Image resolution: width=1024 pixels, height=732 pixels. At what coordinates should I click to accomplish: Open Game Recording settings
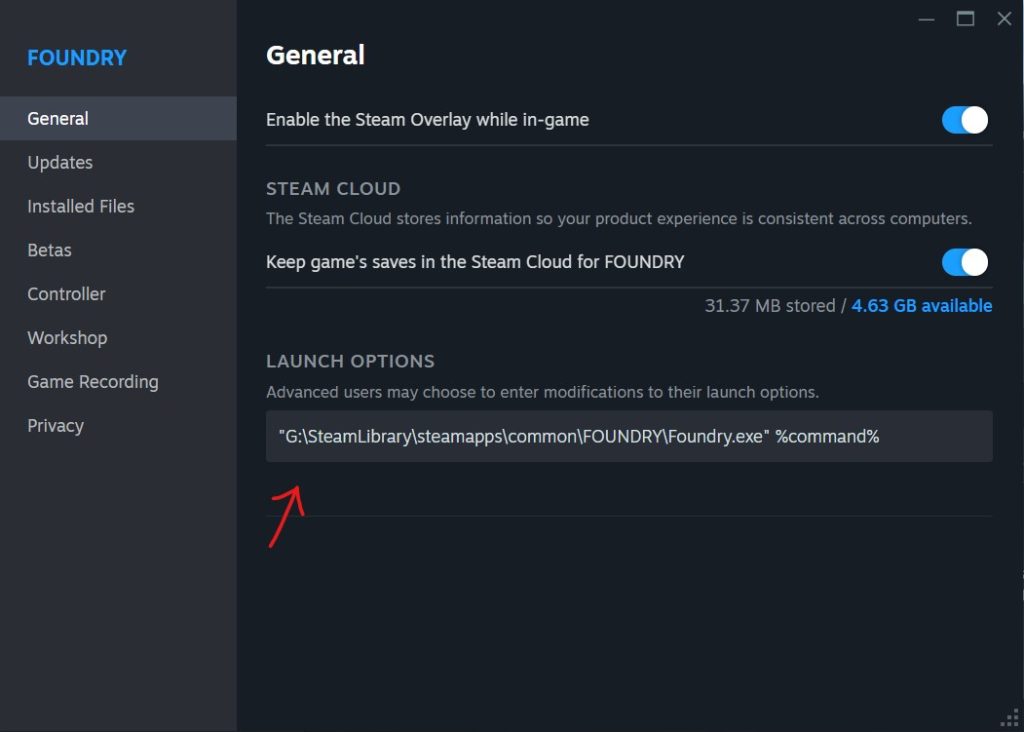point(92,382)
